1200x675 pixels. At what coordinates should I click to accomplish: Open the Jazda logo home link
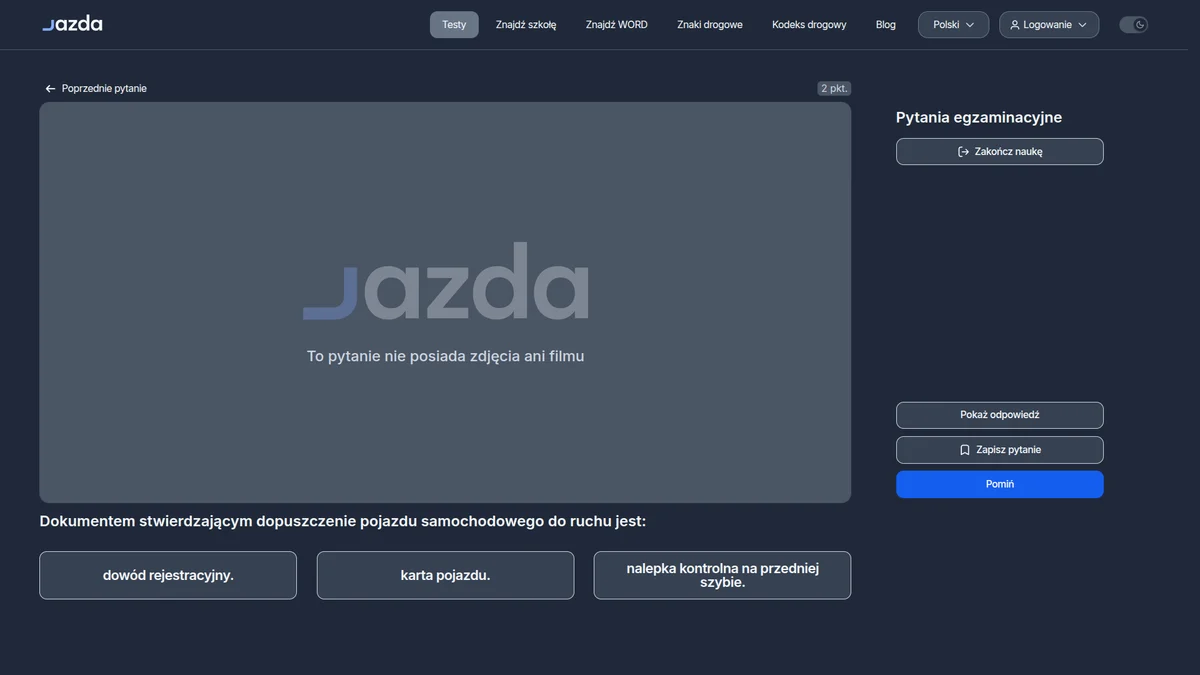72,24
